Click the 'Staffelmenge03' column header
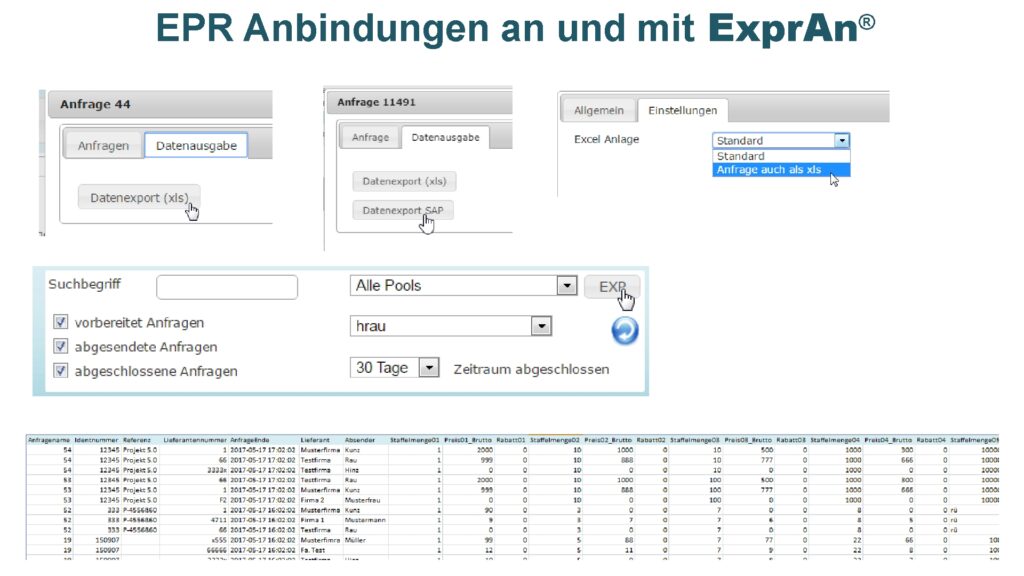The height and width of the screenshot is (576, 1024). (x=696, y=440)
